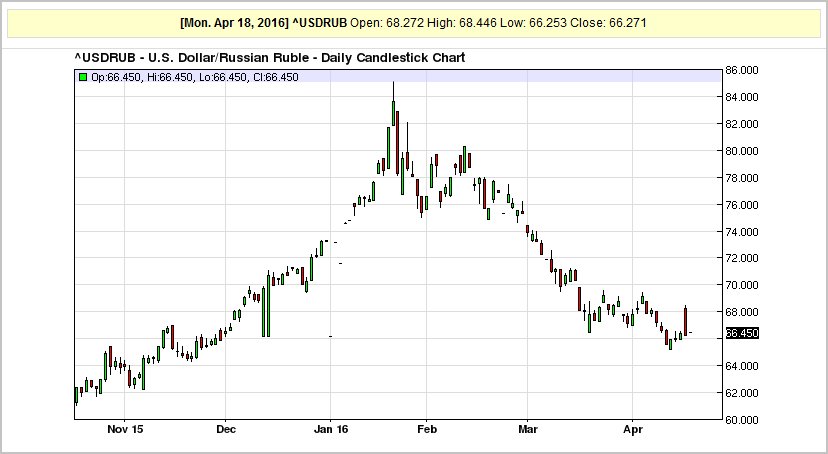828x454 pixels.
Task: Click the 'Dec' x-axis label
Action: click(x=225, y=429)
